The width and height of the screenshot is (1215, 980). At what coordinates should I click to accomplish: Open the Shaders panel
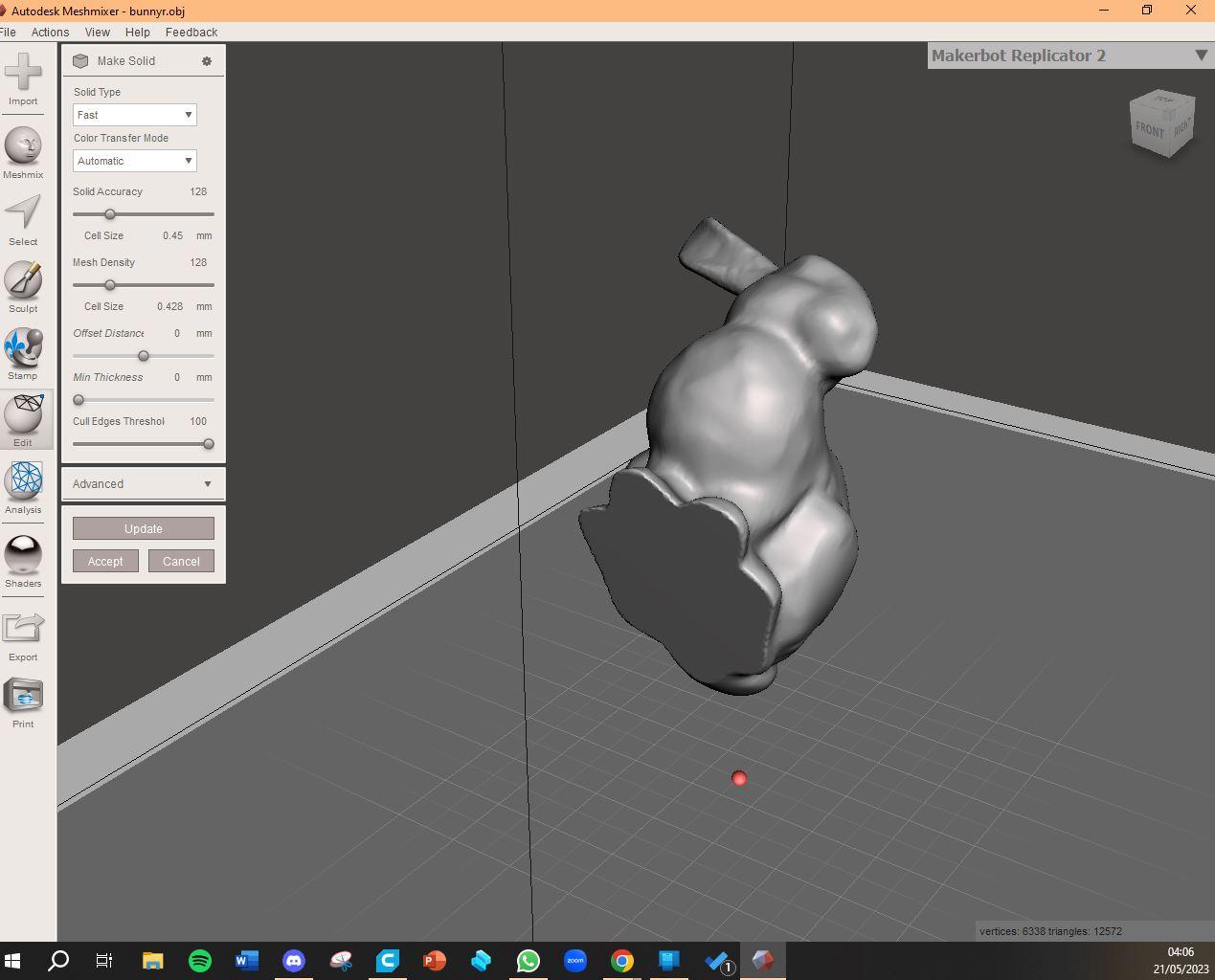[x=23, y=562]
